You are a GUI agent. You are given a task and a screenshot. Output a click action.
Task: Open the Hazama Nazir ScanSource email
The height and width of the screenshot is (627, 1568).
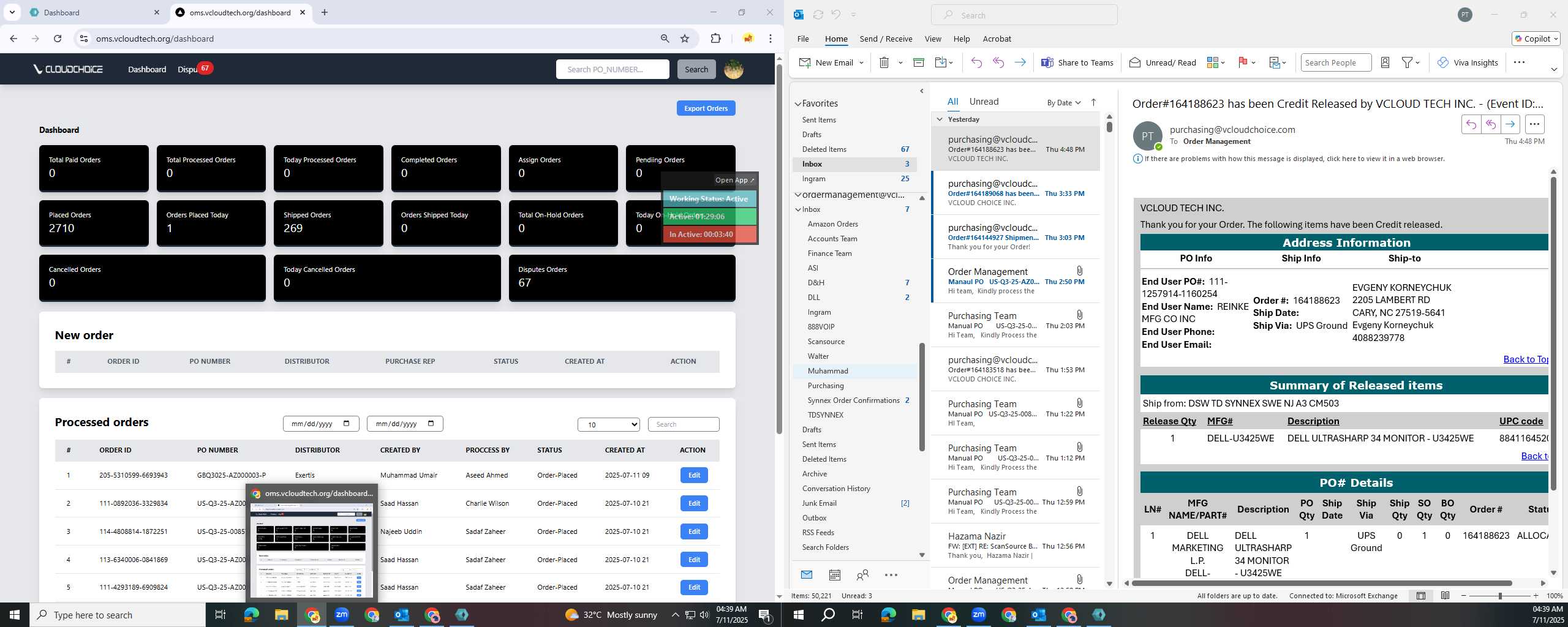pos(1016,546)
